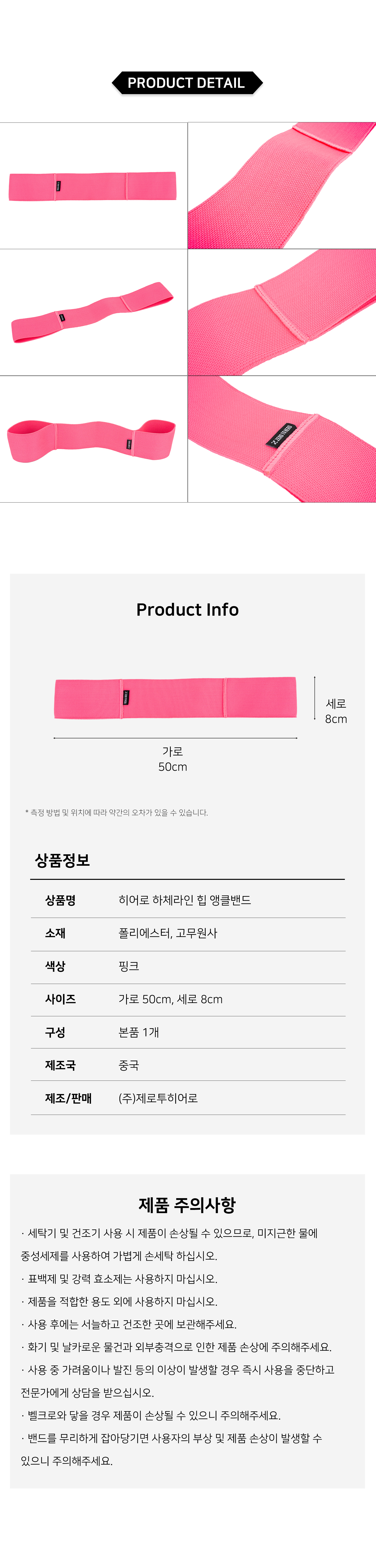Click the Product Info heading
Screen dimensions: 376x1568
coord(187,609)
